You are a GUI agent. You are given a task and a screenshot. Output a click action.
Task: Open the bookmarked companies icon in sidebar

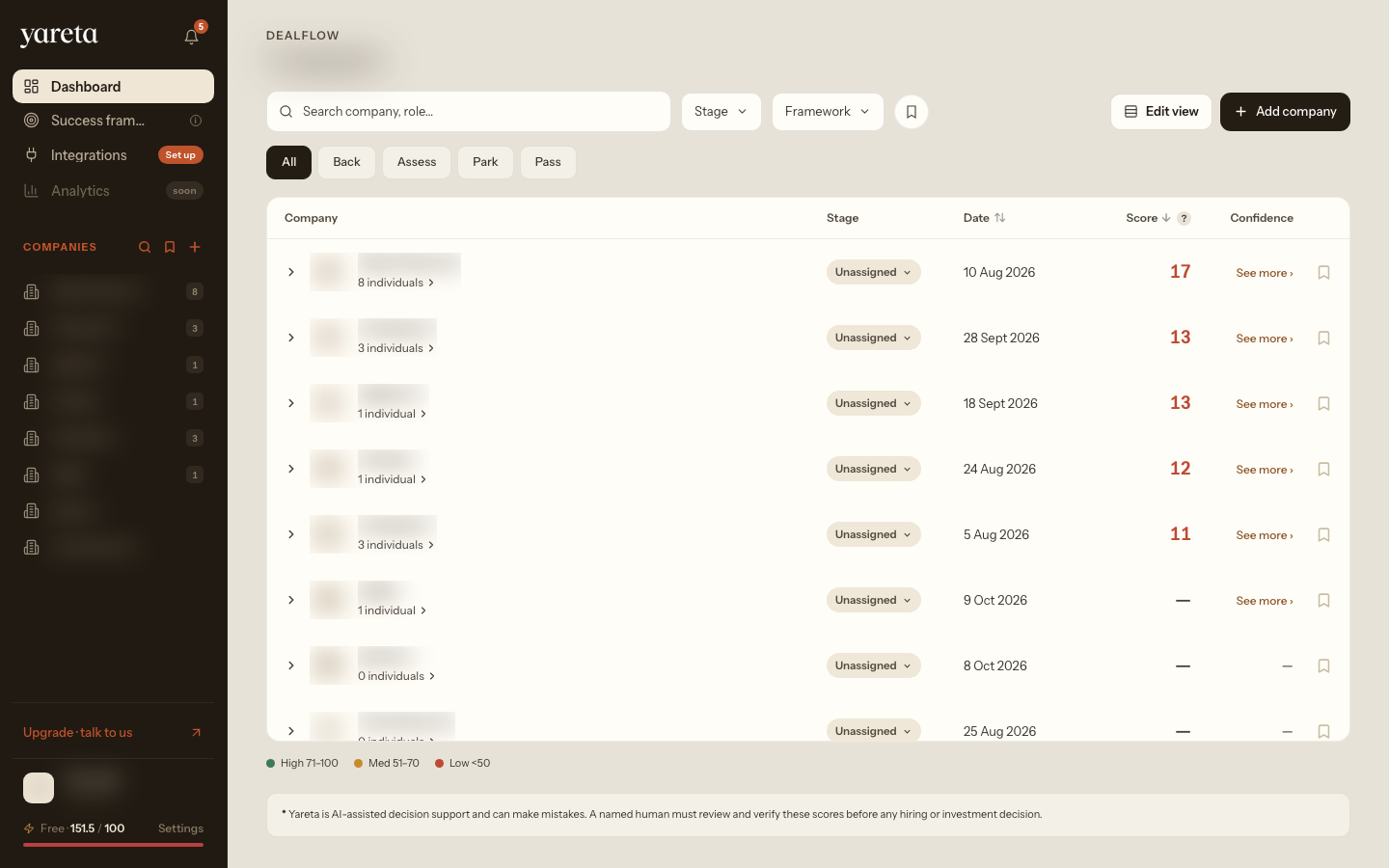[170, 247]
